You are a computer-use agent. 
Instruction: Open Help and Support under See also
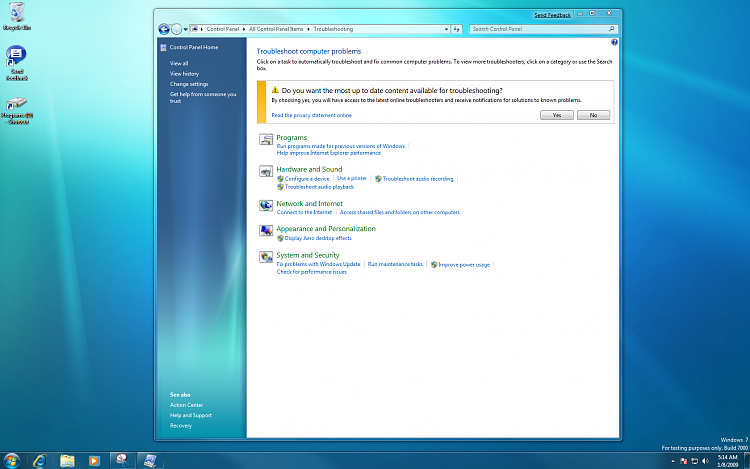[190, 415]
